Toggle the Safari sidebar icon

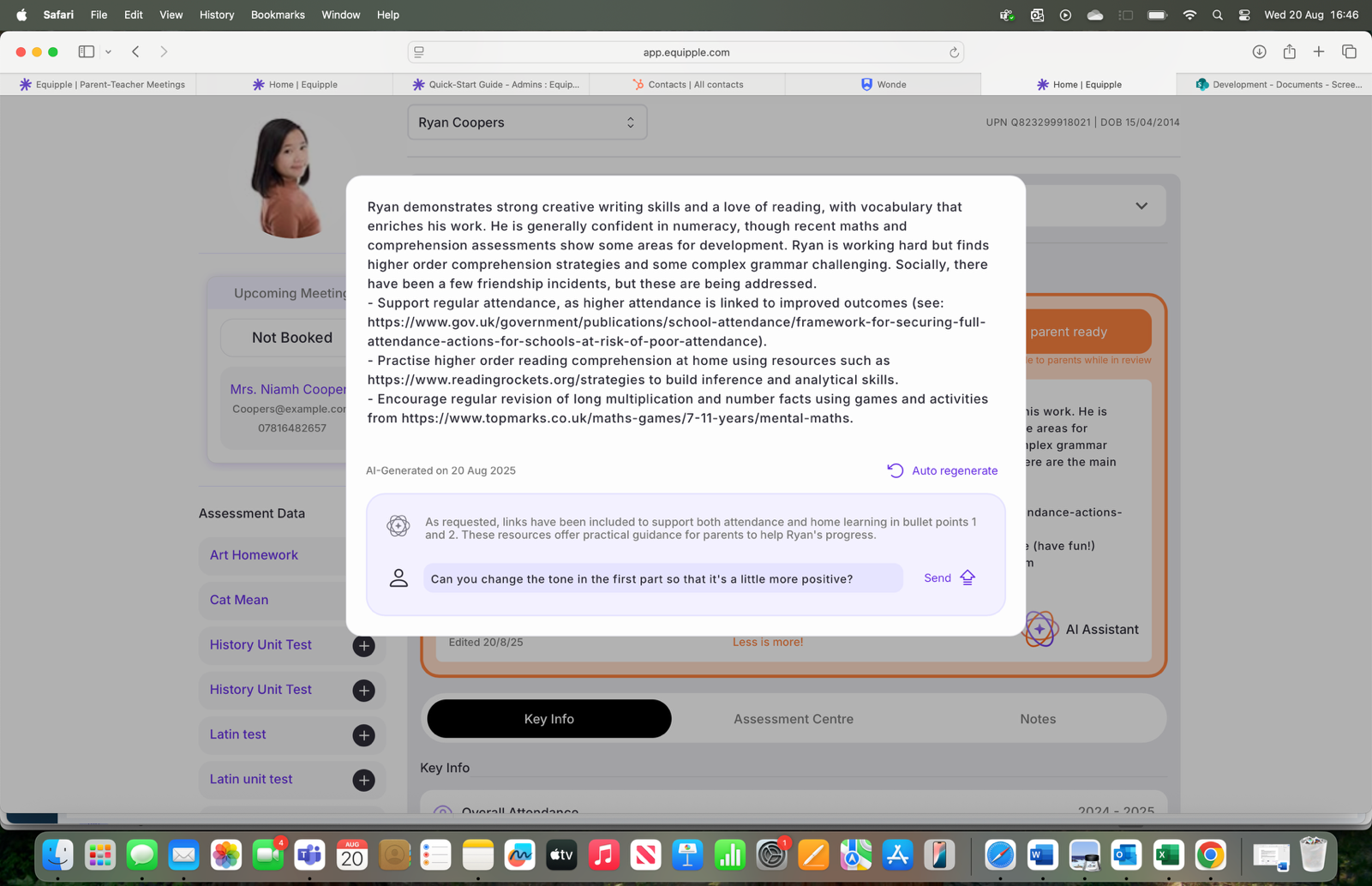[87, 51]
